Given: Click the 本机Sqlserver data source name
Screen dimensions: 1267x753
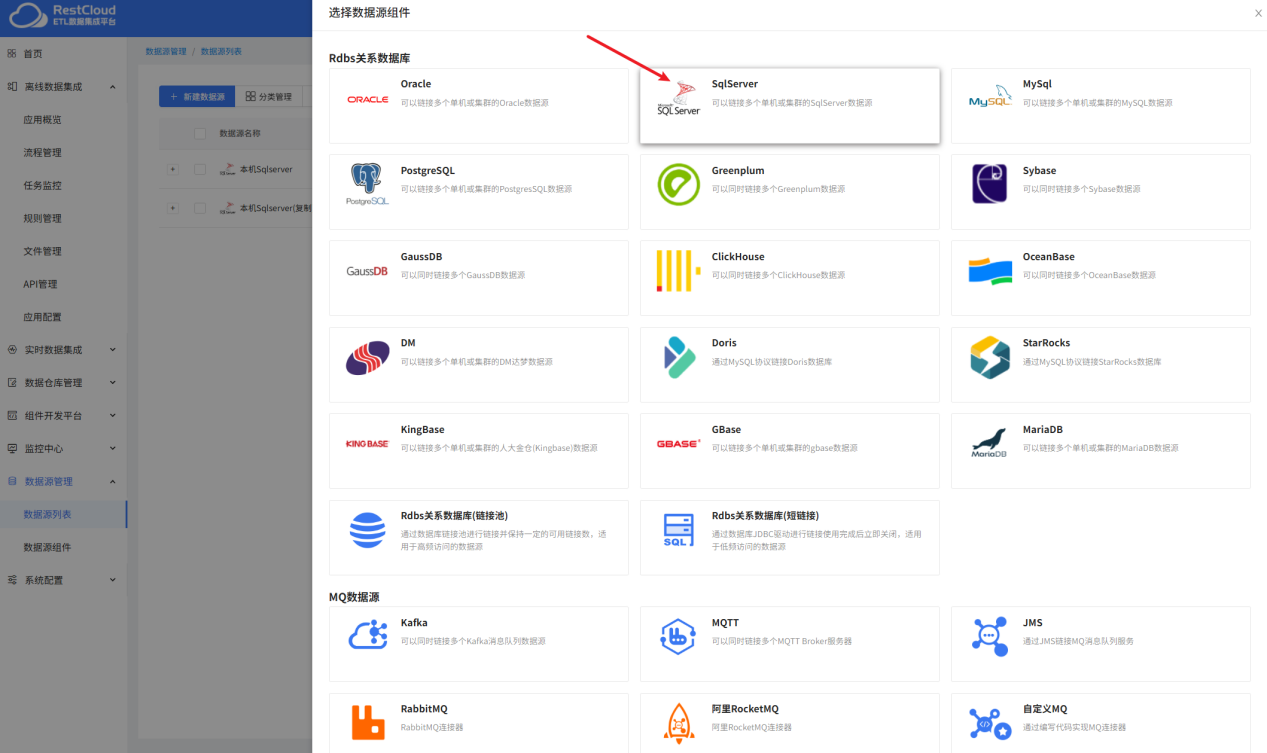Looking at the screenshot, I should pyautogui.click(x=266, y=169).
